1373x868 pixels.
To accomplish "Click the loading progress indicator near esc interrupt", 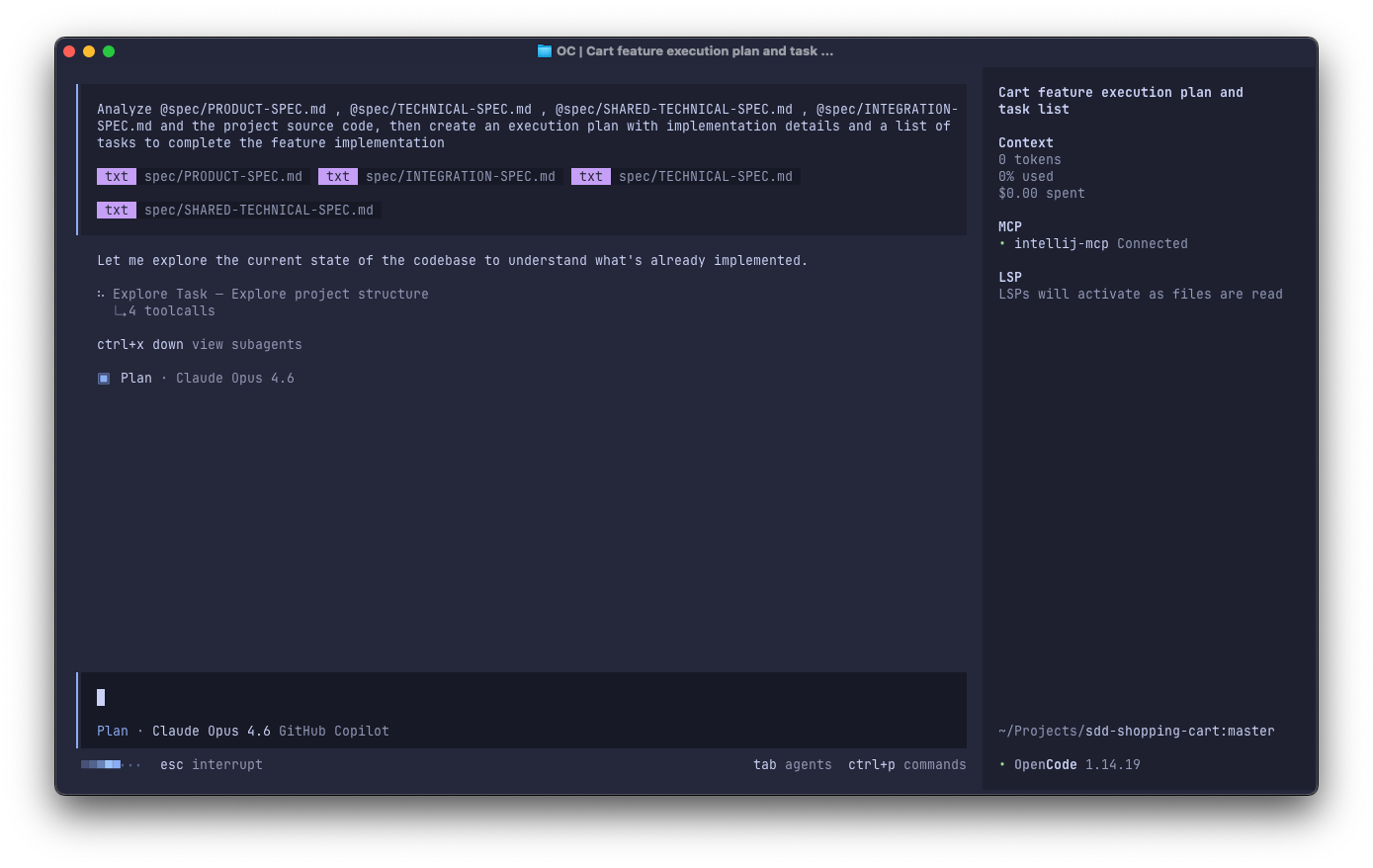I will click(111, 765).
